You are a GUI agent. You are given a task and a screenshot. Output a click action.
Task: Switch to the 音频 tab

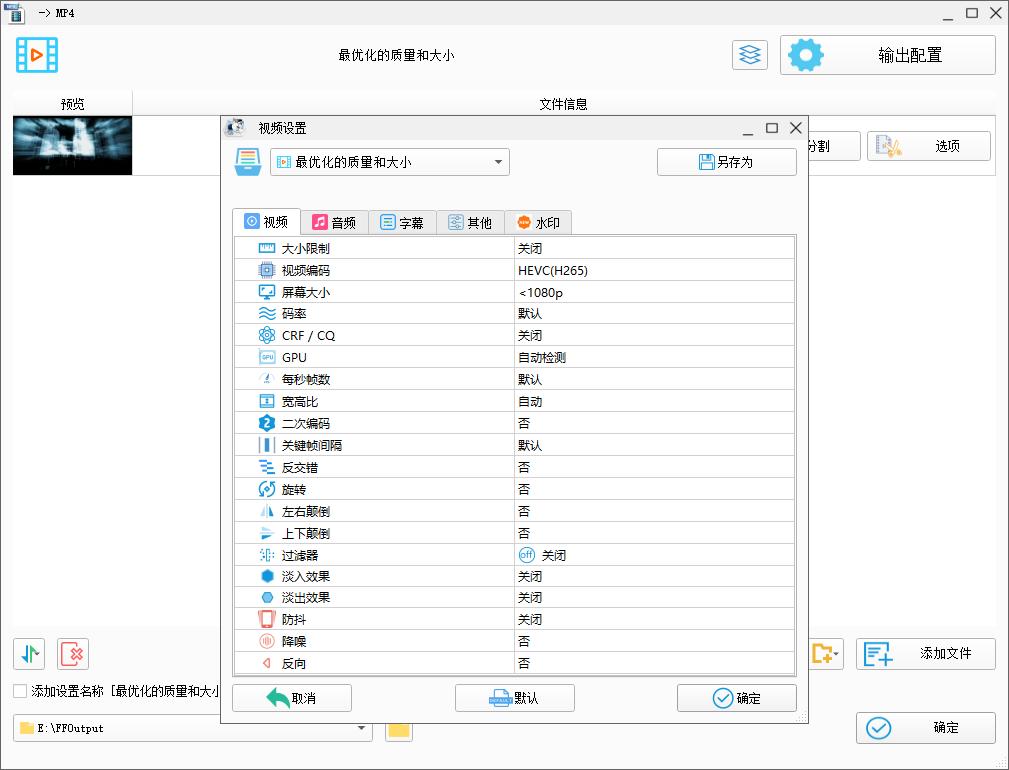335,222
